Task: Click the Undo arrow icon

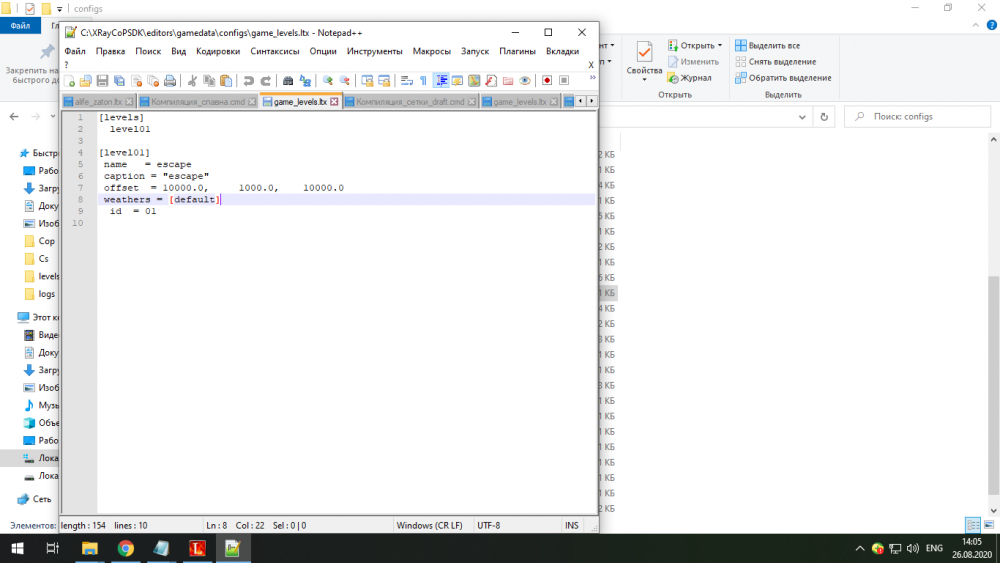Action: click(x=249, y=81)
